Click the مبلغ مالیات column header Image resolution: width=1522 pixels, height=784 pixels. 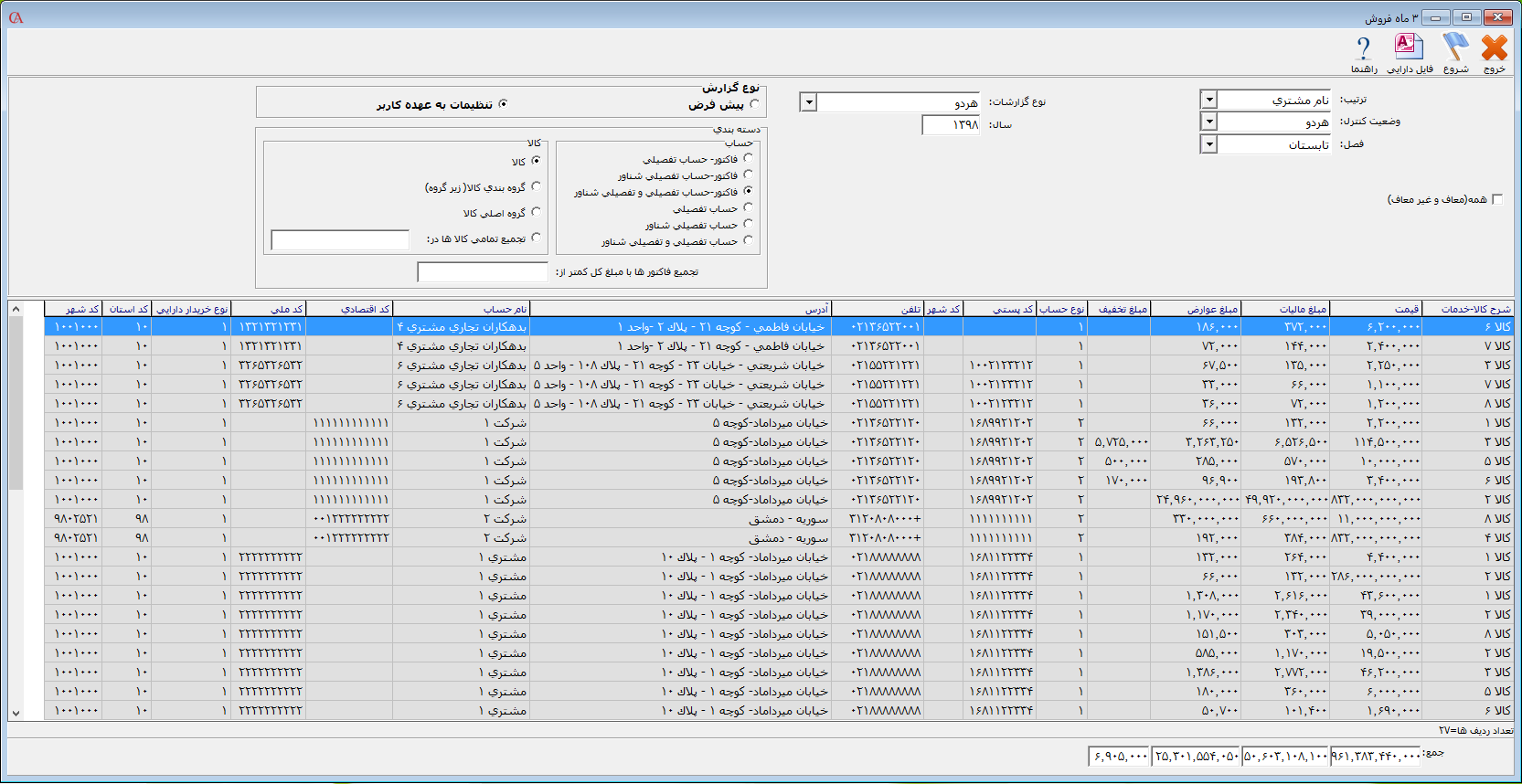(1284, 309)
